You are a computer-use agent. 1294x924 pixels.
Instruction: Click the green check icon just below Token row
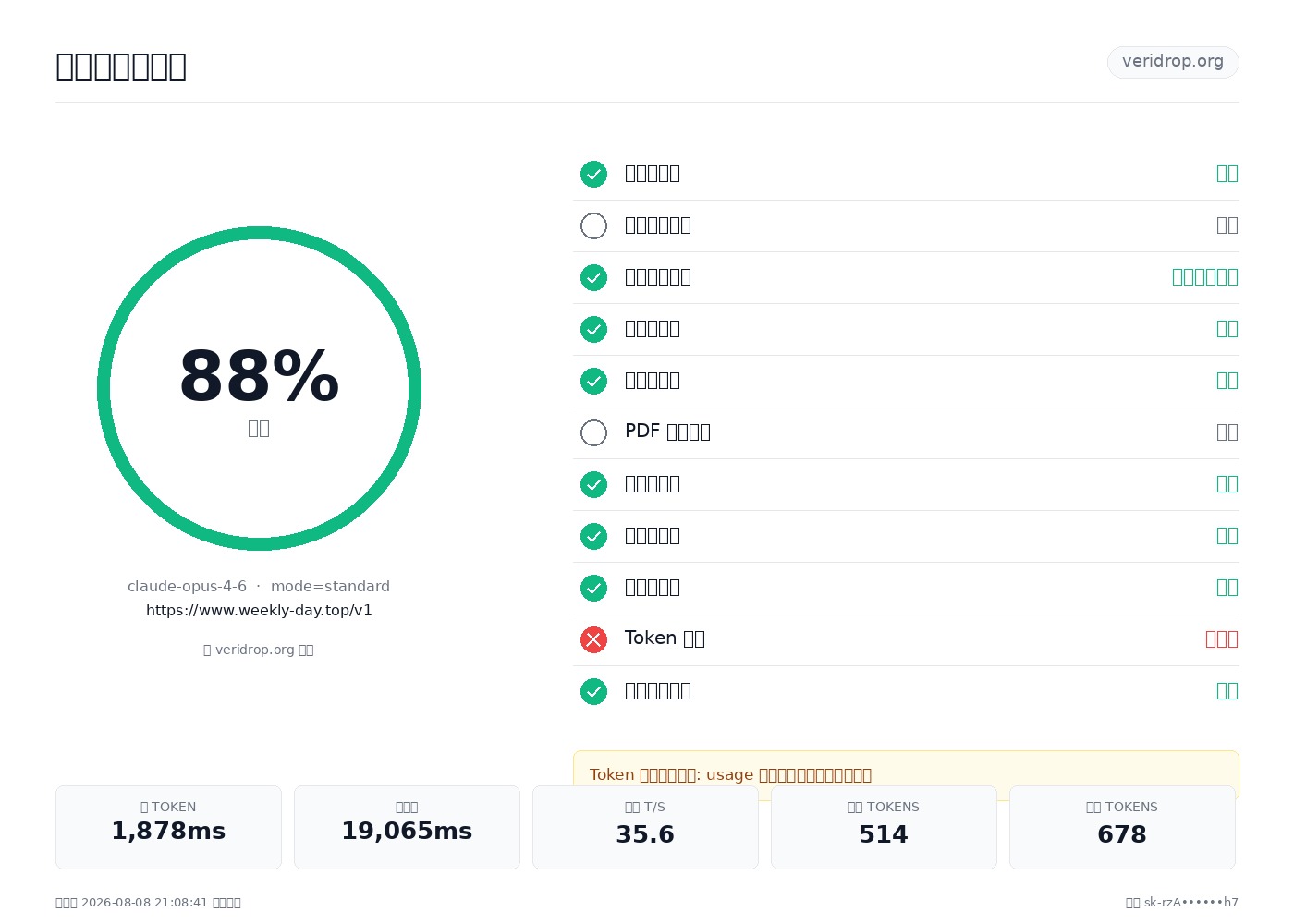[x=593, y=691]
